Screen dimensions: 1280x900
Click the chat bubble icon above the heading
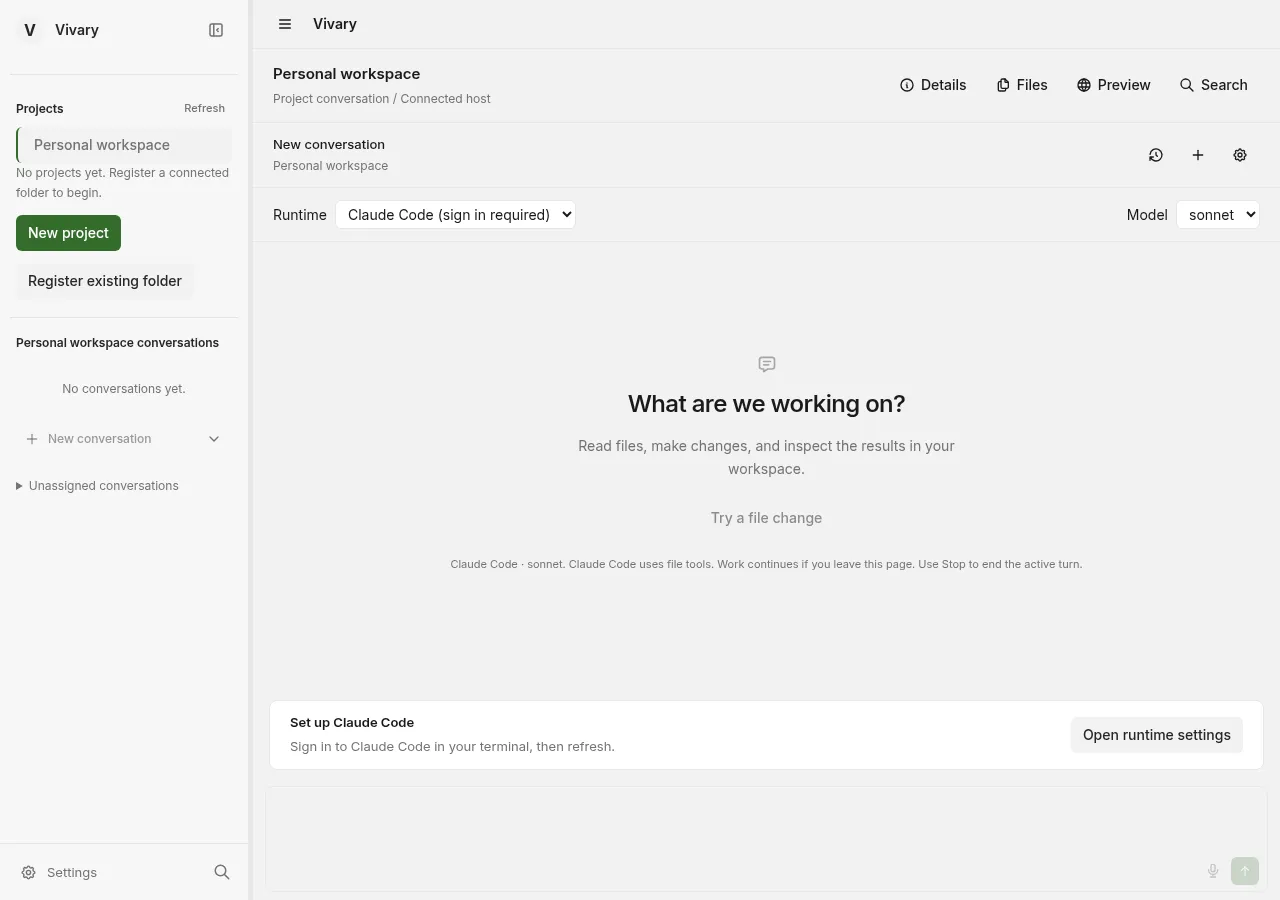pyautogui.click(x=767, y=364)
